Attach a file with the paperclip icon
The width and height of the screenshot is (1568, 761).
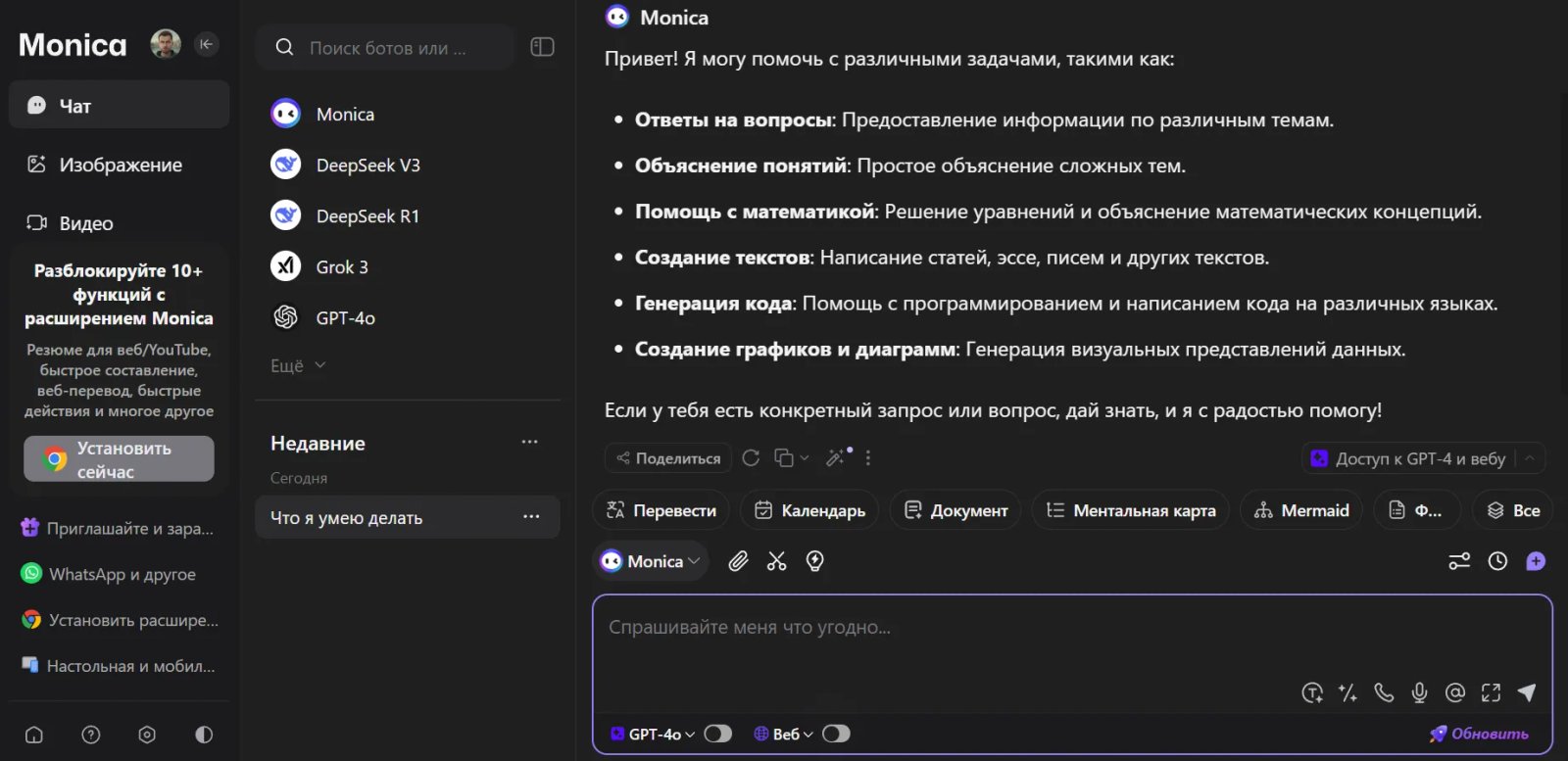click(x=738, y=560)
